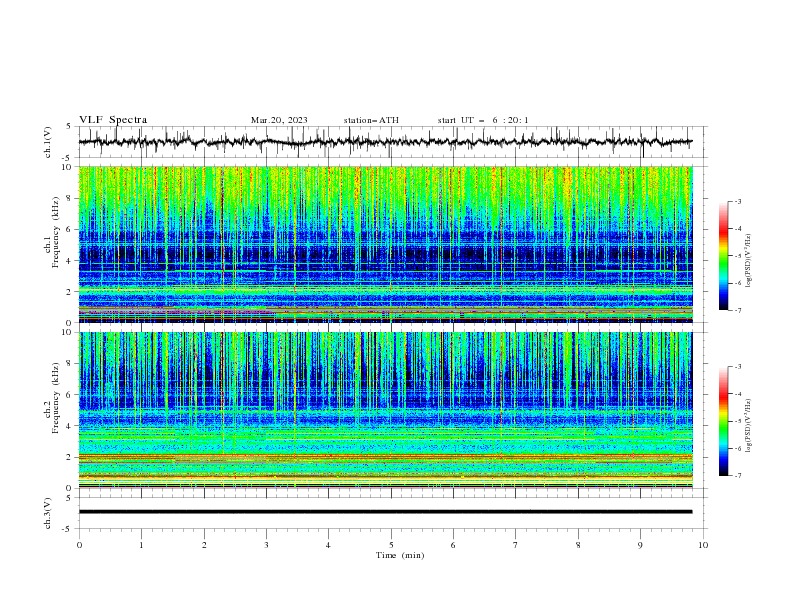Screen dimensions: 792x612
Task: Click the date 'Mar.20, 2023'
Action: 279,120
